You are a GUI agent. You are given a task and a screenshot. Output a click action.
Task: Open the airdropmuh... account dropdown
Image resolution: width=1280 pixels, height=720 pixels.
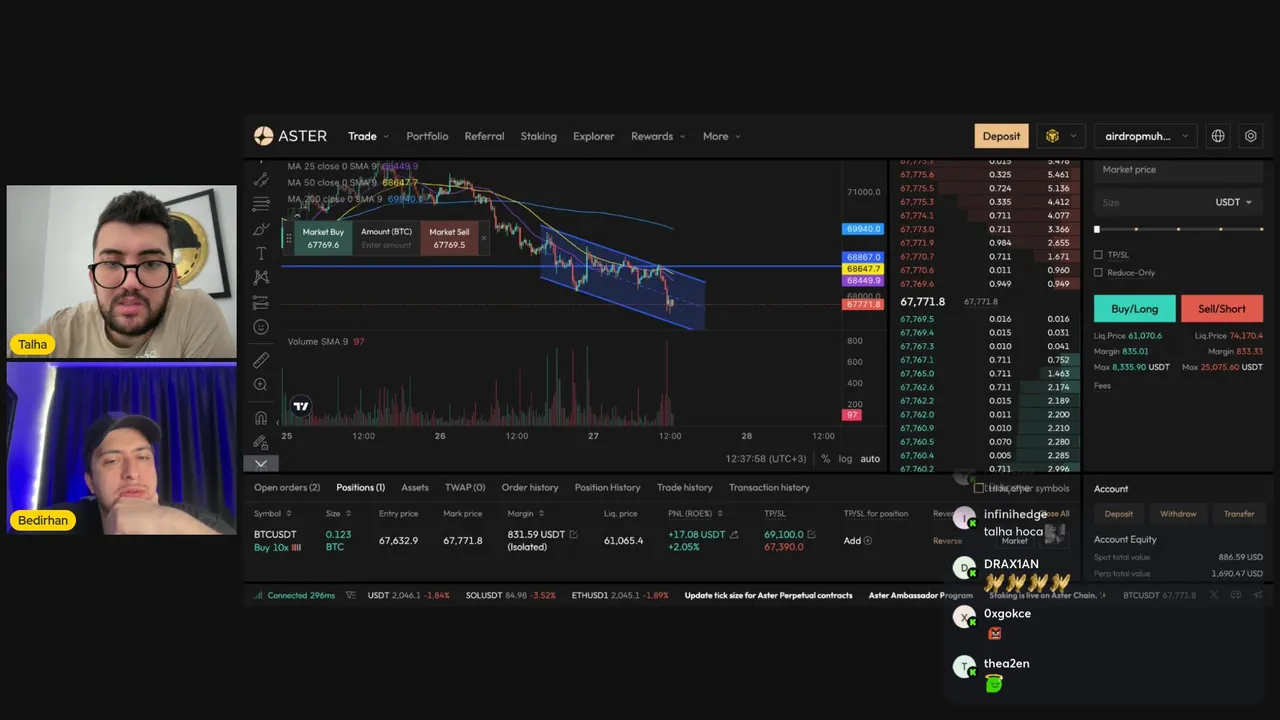[x=1146, y=136]
